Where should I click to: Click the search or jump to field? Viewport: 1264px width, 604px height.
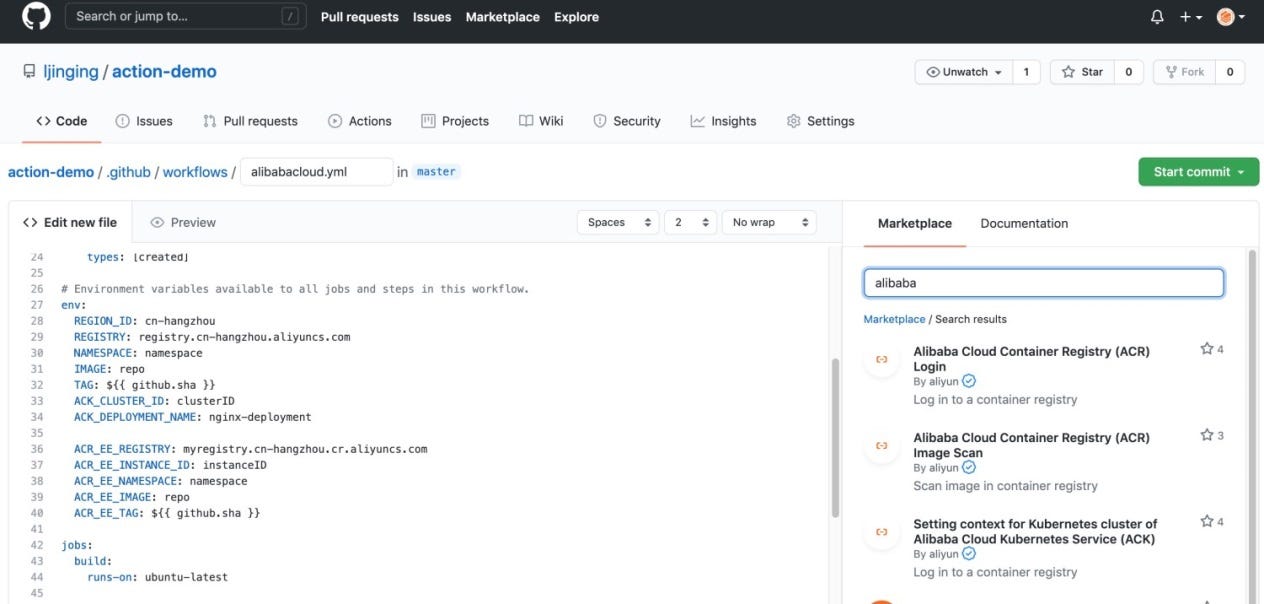[x=185, y=16]
